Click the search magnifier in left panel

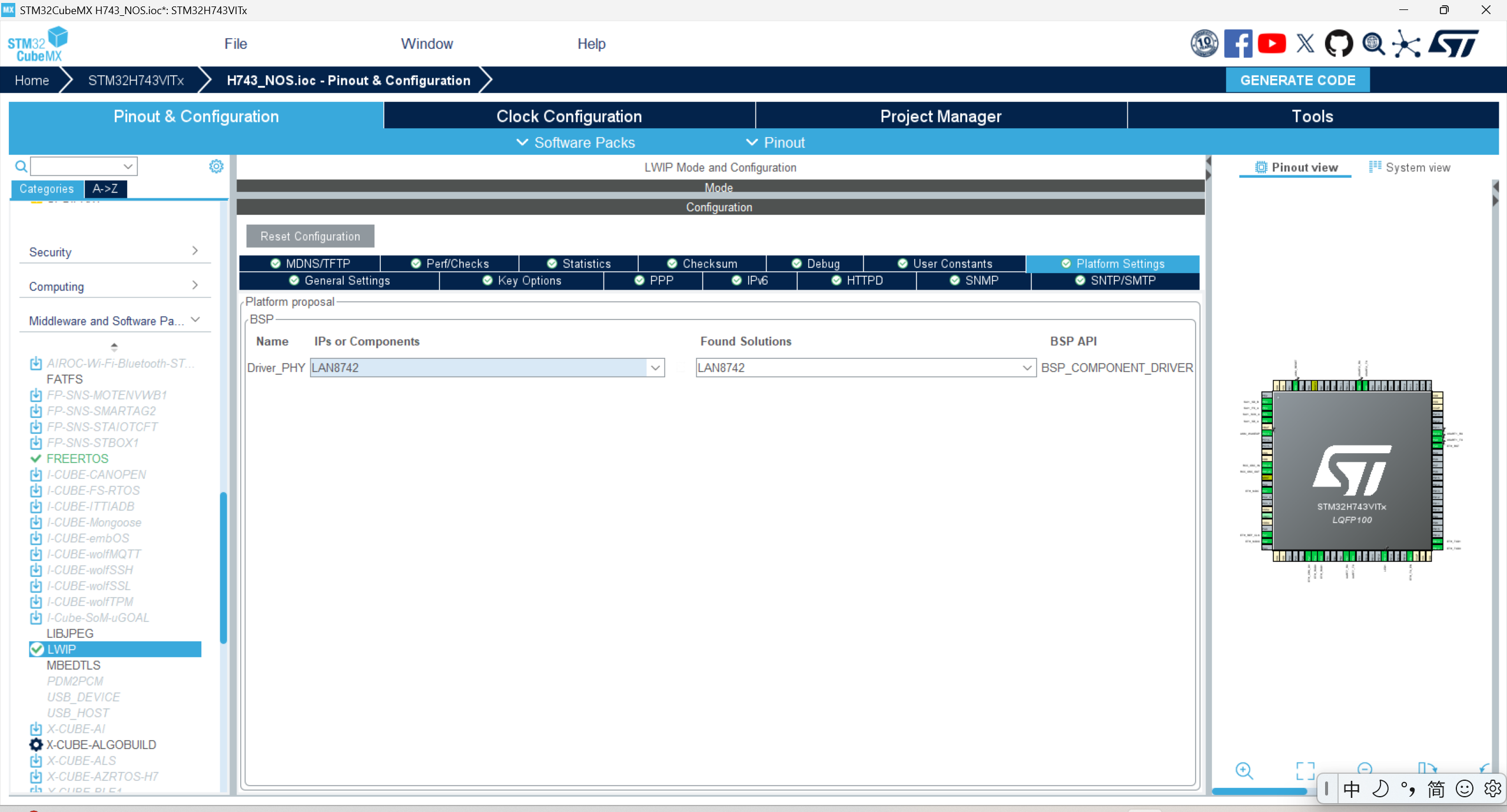21,167
